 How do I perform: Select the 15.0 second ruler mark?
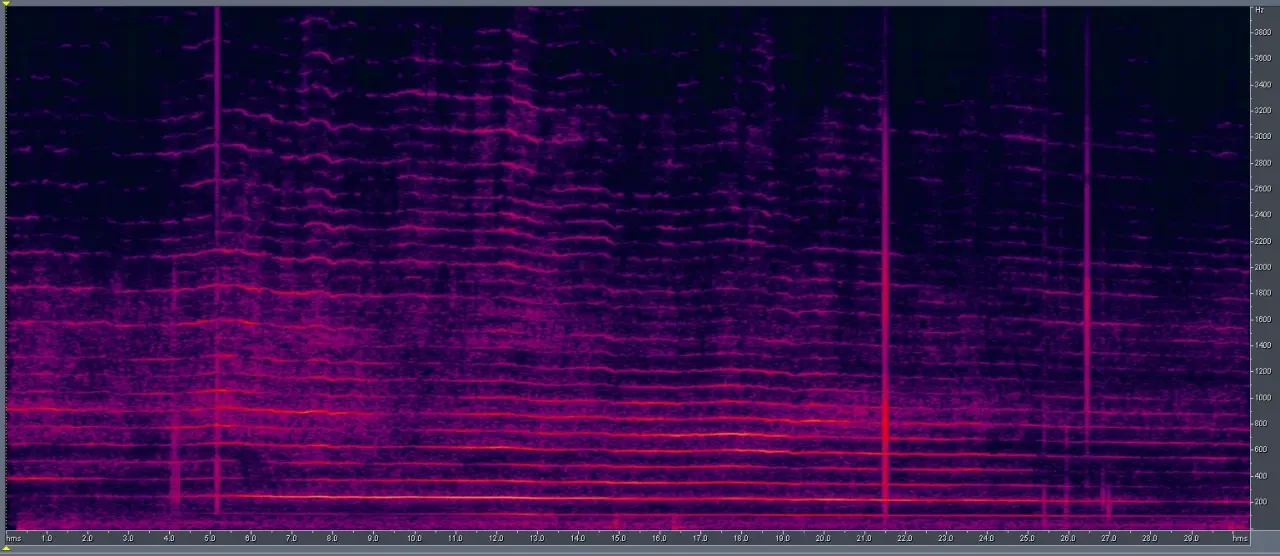tap(618, 538)
